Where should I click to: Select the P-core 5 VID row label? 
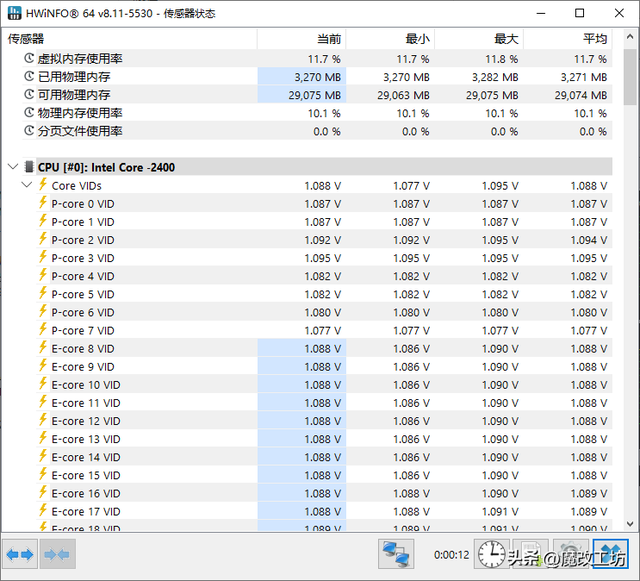[83, 294]
